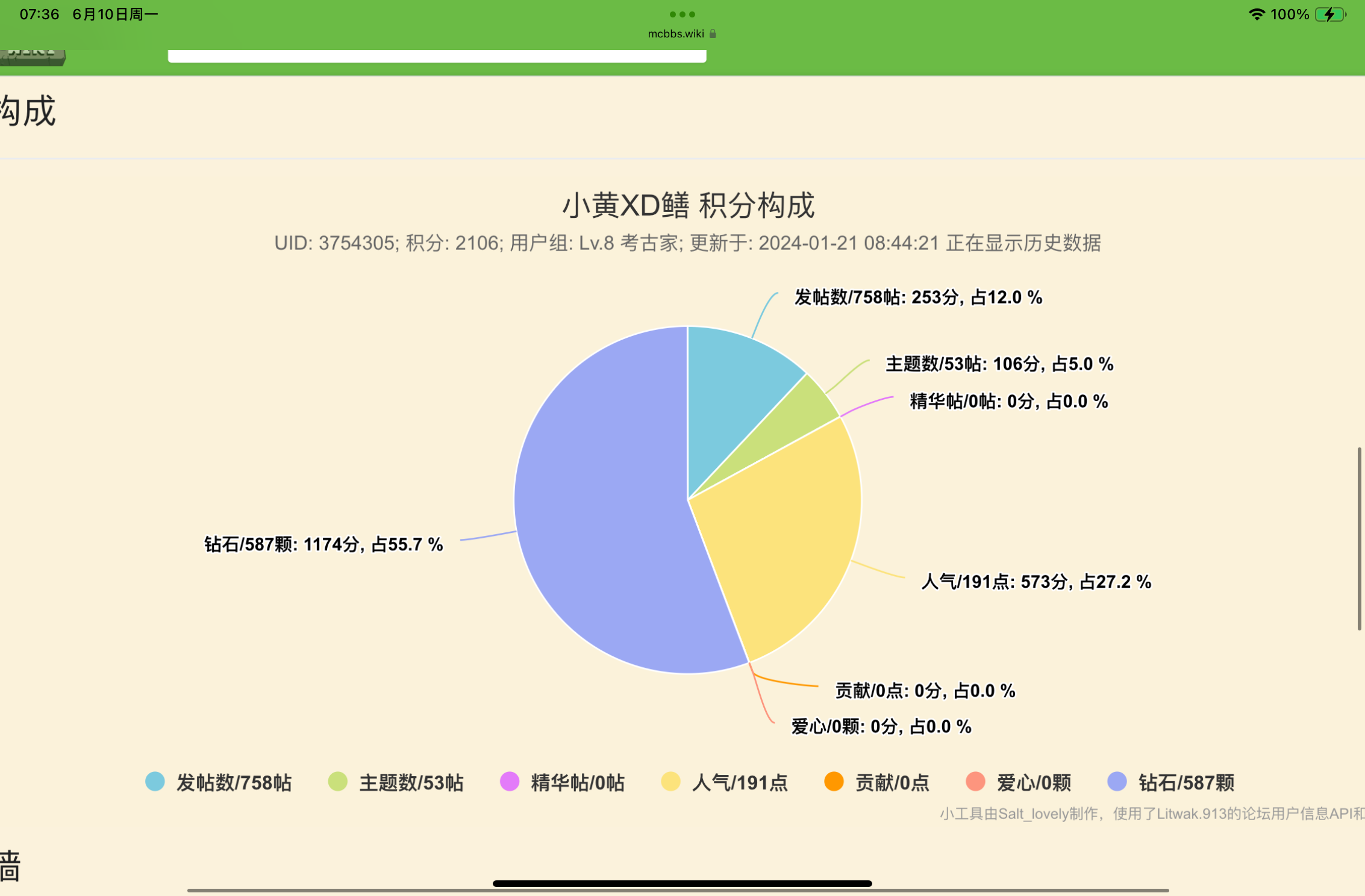Focus the white search field in the header
Image resolution: width=1365 pixels, height=896 pixels.
[437, 56]
